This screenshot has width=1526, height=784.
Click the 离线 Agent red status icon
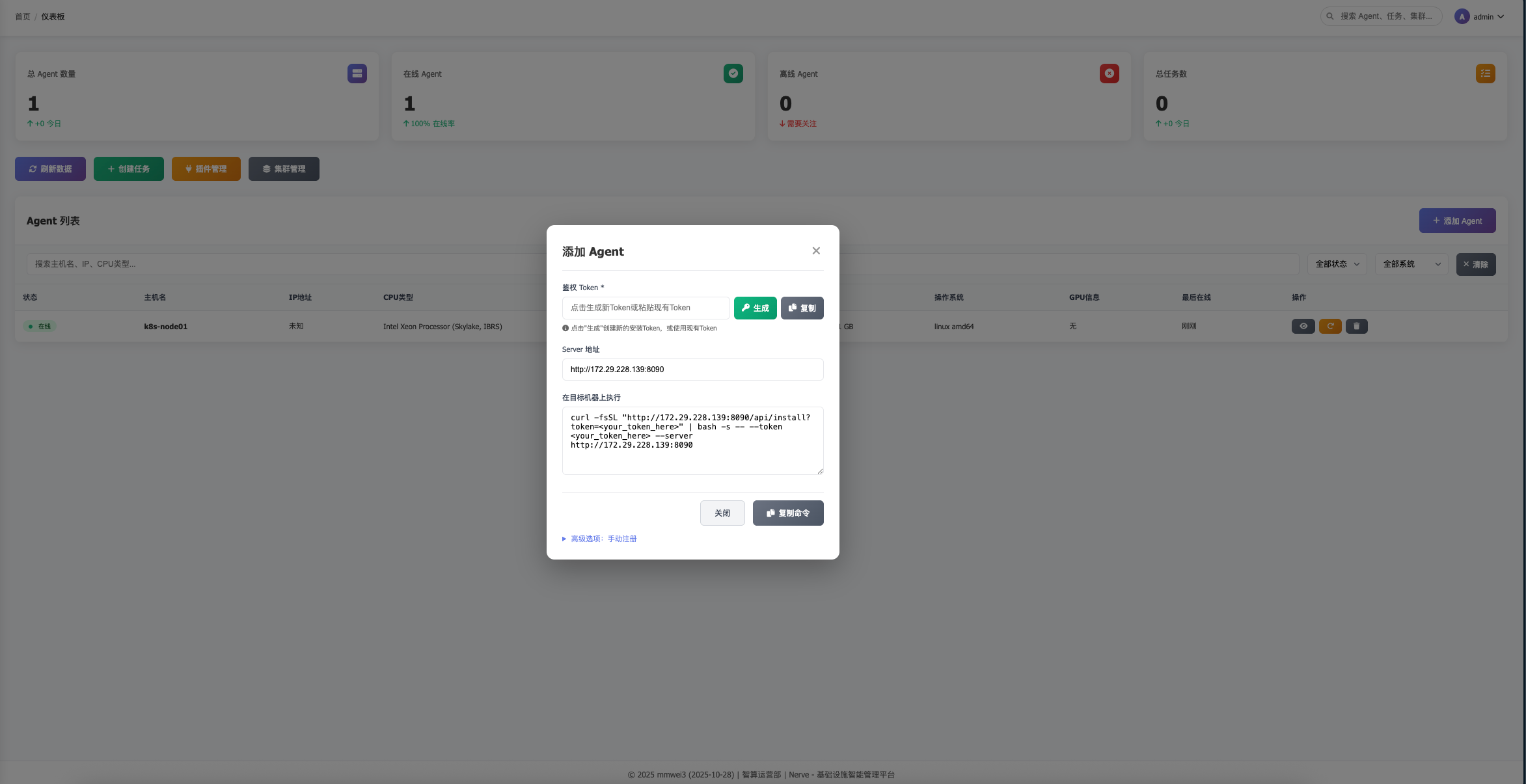[x=1109, y=74]
